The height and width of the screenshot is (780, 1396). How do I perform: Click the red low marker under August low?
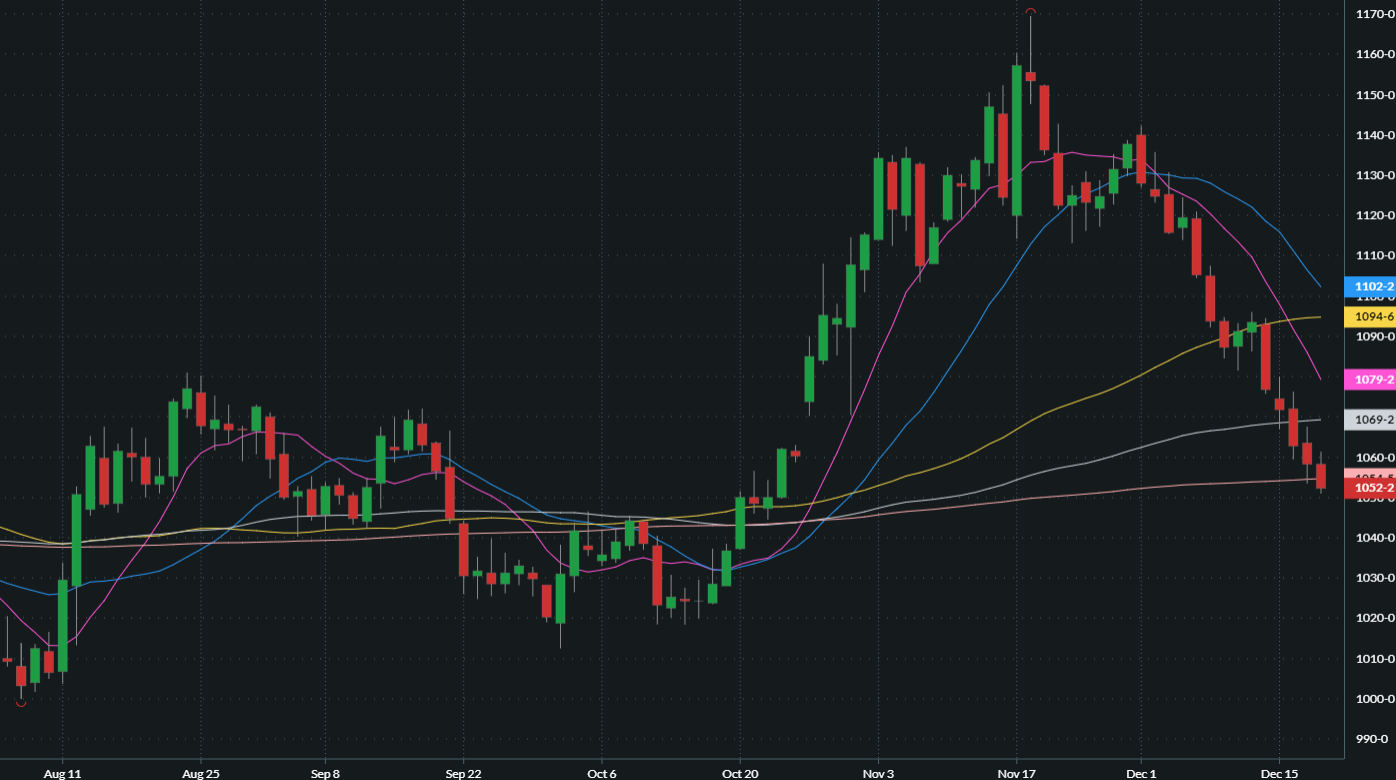[x=21, y=704]
